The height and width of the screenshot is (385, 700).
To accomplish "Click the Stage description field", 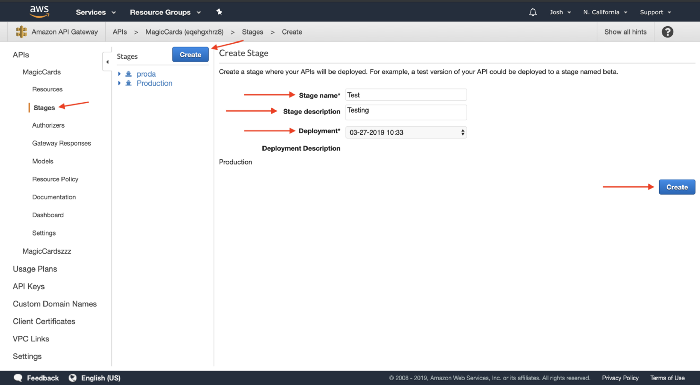I will [406, 112].
